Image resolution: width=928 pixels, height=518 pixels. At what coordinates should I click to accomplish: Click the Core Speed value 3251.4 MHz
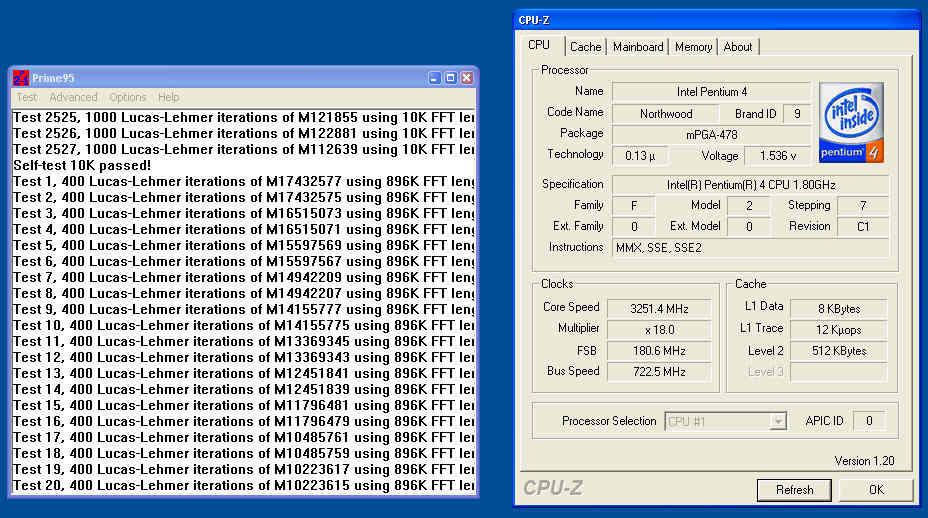[659, 309]
